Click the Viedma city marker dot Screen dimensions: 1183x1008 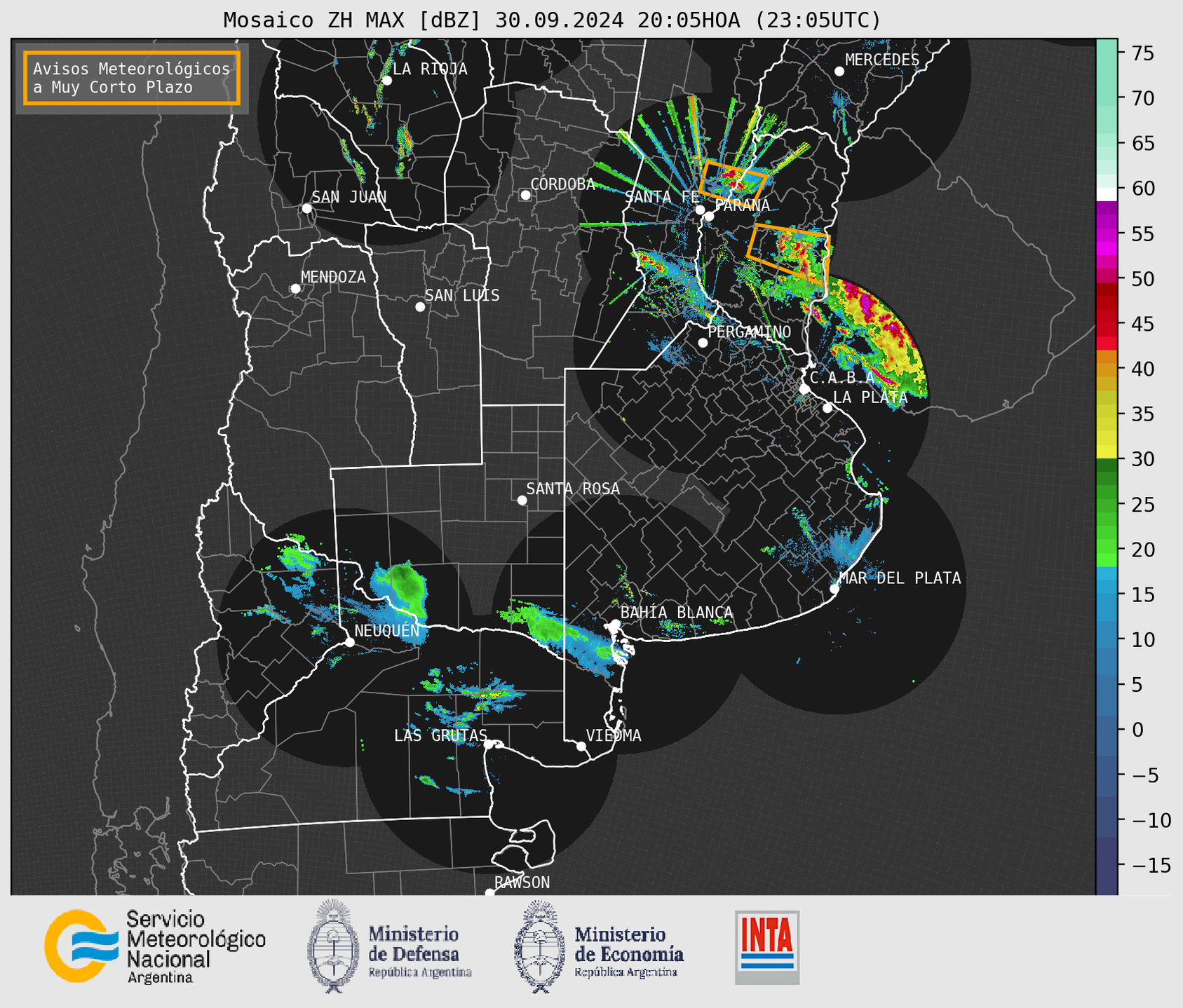click(581, 746)
